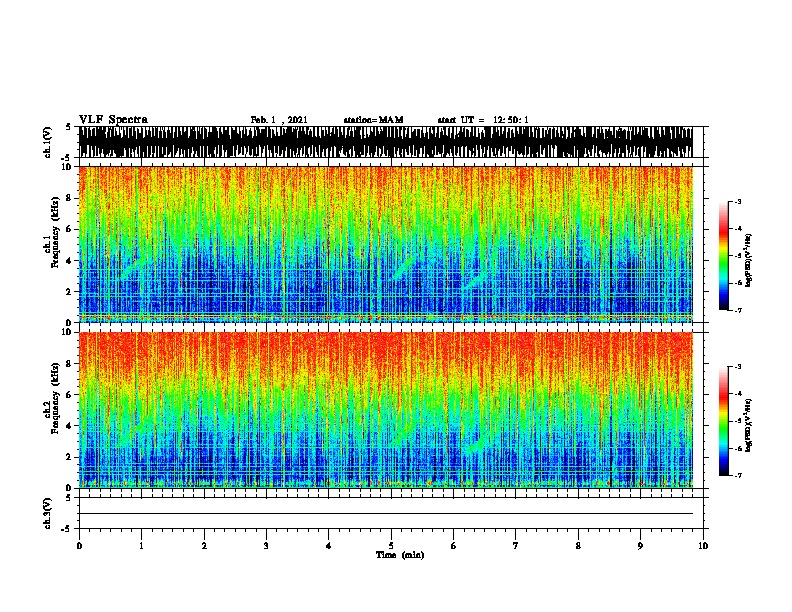Image resolution: width=792 pixels, height=612 pixels.
Task: Click the "Time (min)" x-axis label
Action: pyautogui.click(x=400, y=555)
